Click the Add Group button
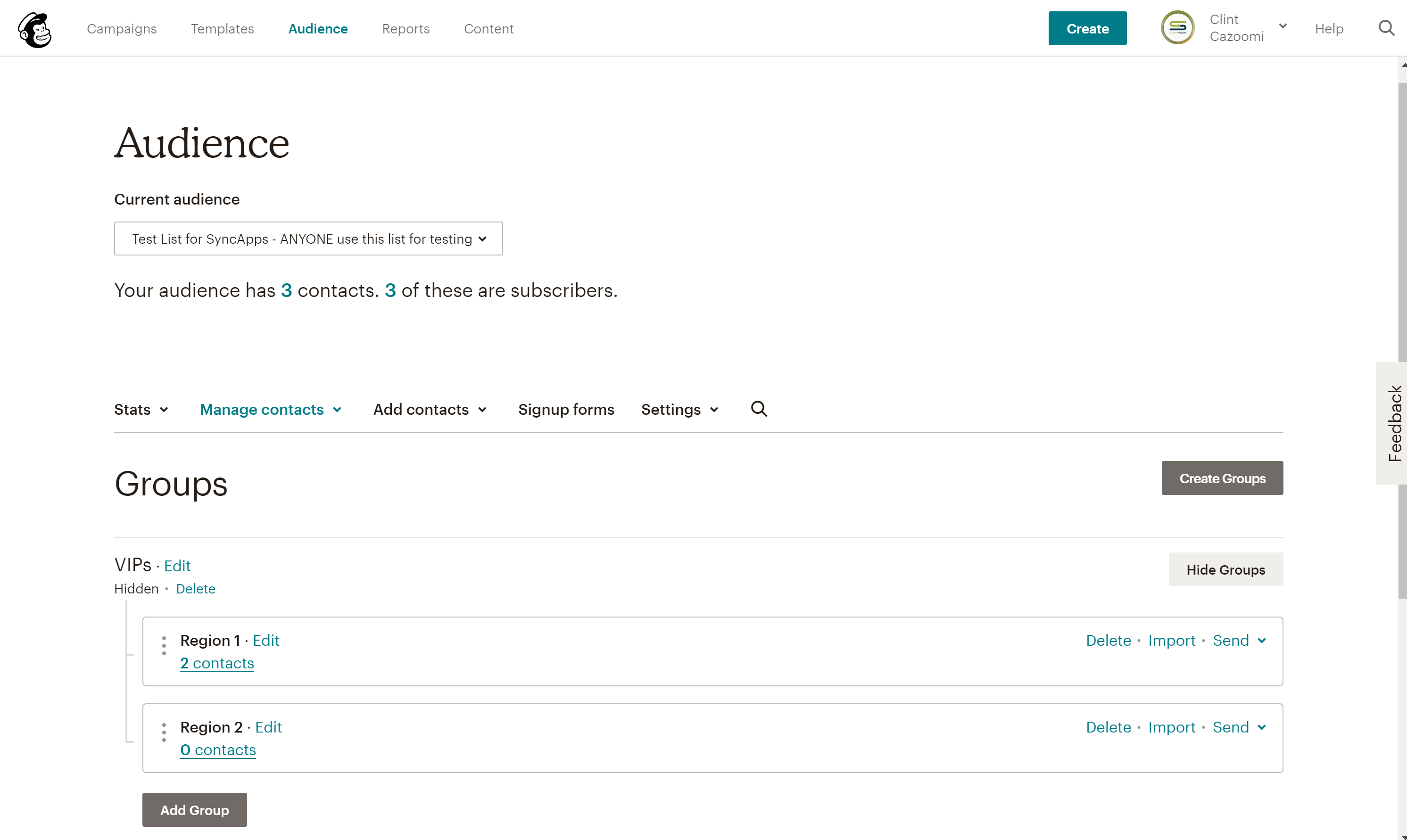 tap(194, 810)
